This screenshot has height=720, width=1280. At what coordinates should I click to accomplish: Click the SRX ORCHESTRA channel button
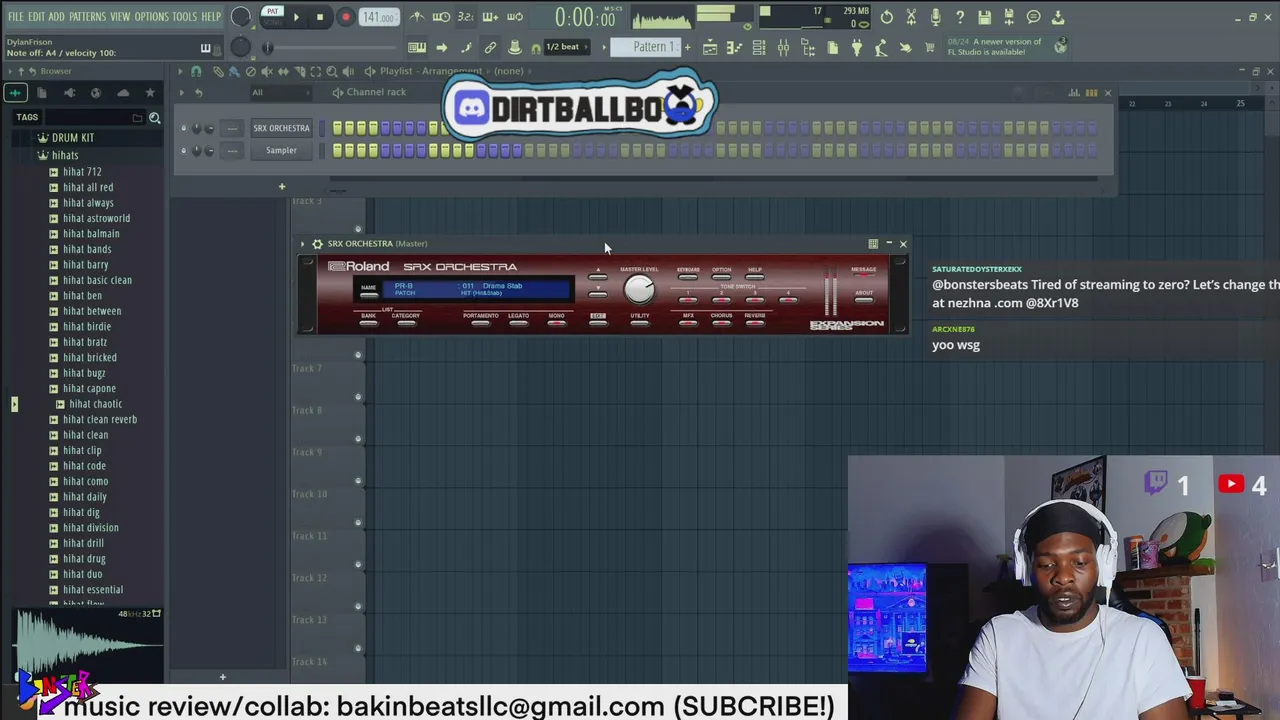click(281, 128)
